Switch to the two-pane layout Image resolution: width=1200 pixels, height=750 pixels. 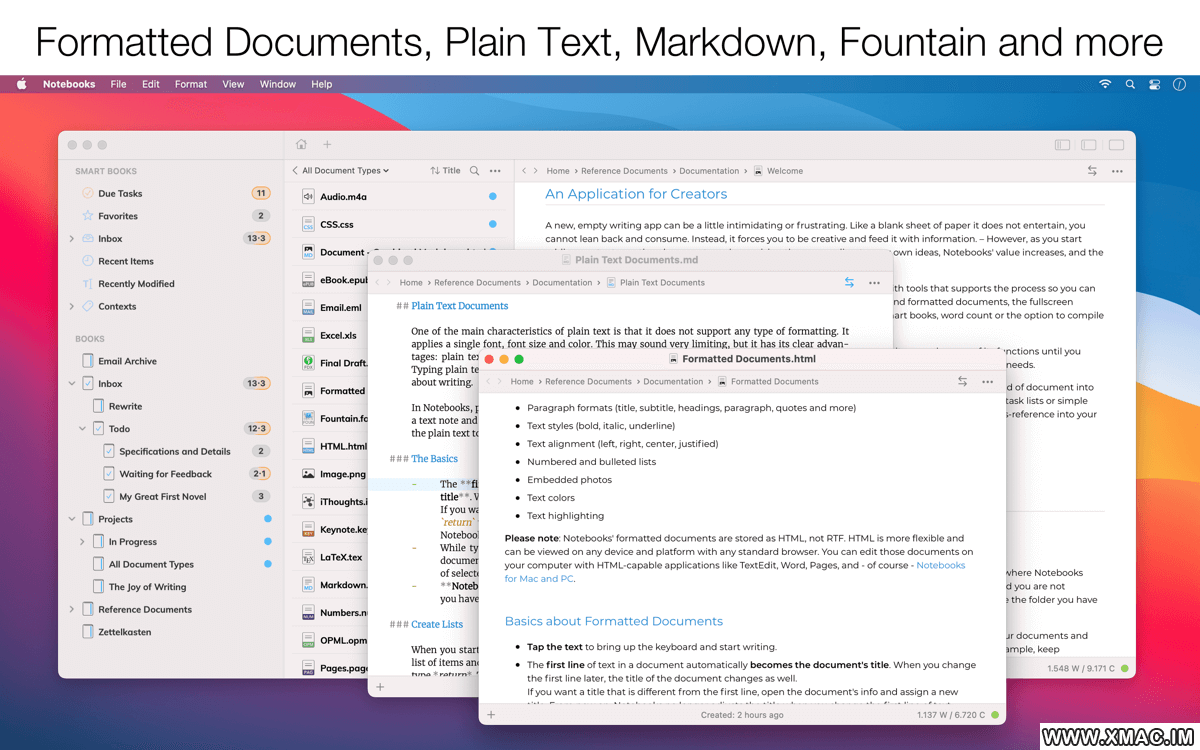1089,145
